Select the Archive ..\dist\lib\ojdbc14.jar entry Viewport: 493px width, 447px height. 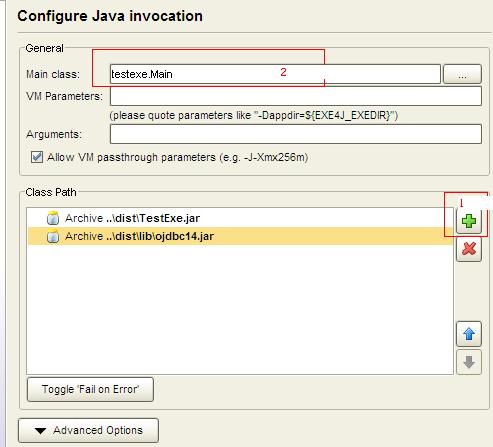pyautogui.click(x=240, y=236)
